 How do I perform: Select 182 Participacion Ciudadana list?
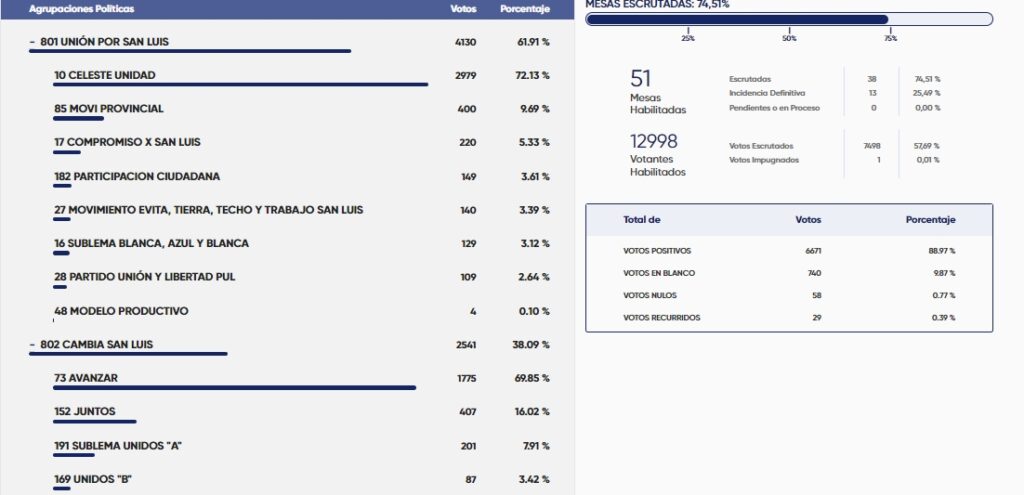pos(137,176)
